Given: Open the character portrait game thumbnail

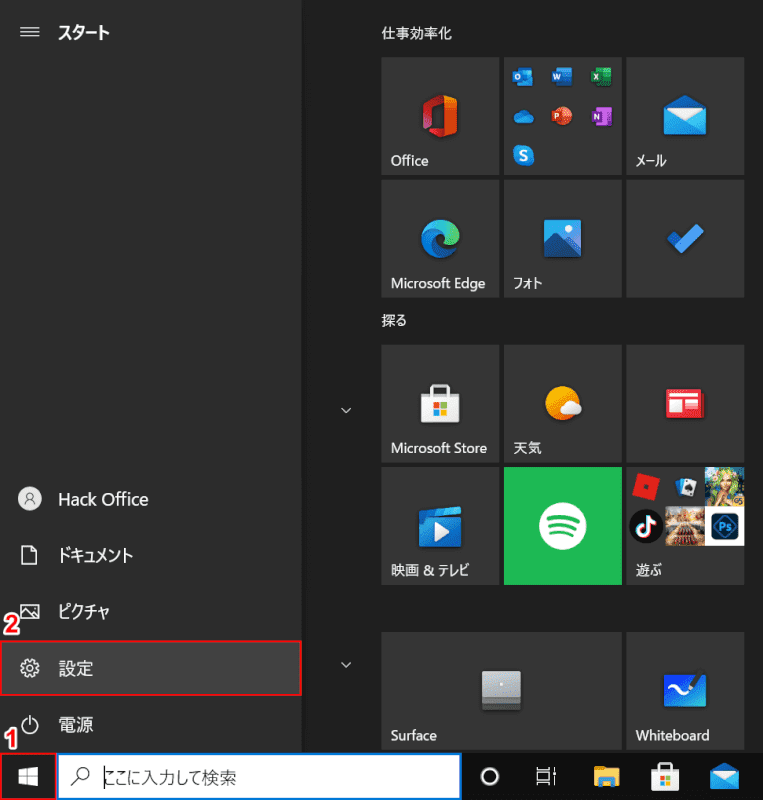Looking at the screenshot, I should [x=724, y=487].
